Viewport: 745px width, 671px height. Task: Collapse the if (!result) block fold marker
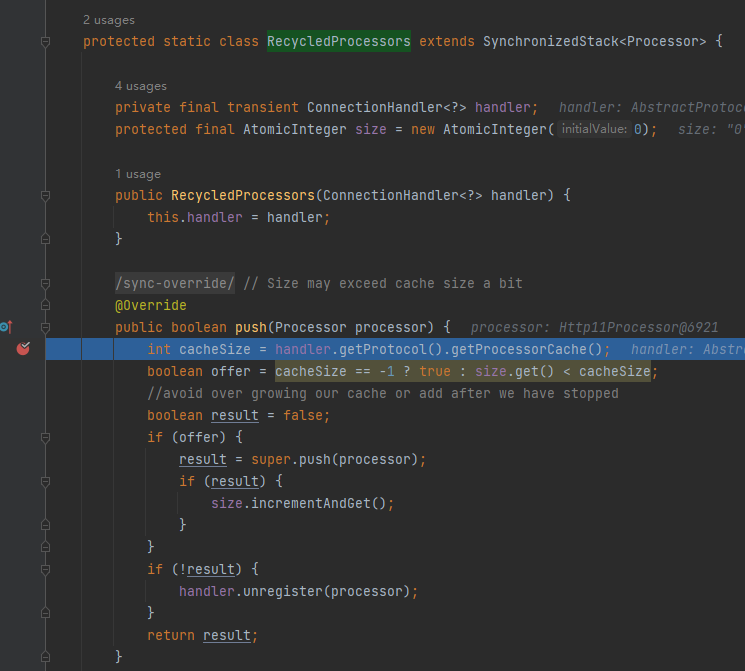click(x=45, y=569)
